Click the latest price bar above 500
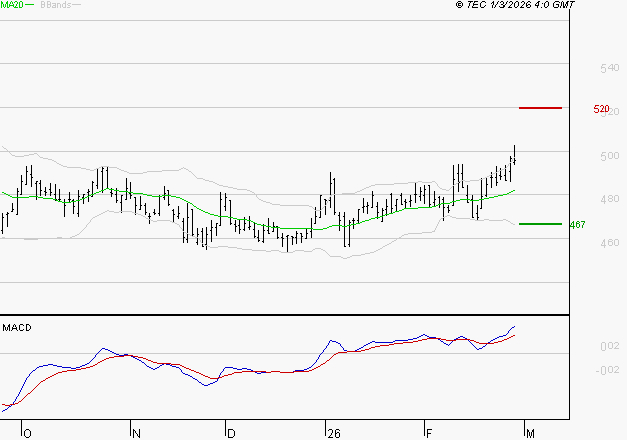This screenshot has width=627, height=440. click(514, 155)
